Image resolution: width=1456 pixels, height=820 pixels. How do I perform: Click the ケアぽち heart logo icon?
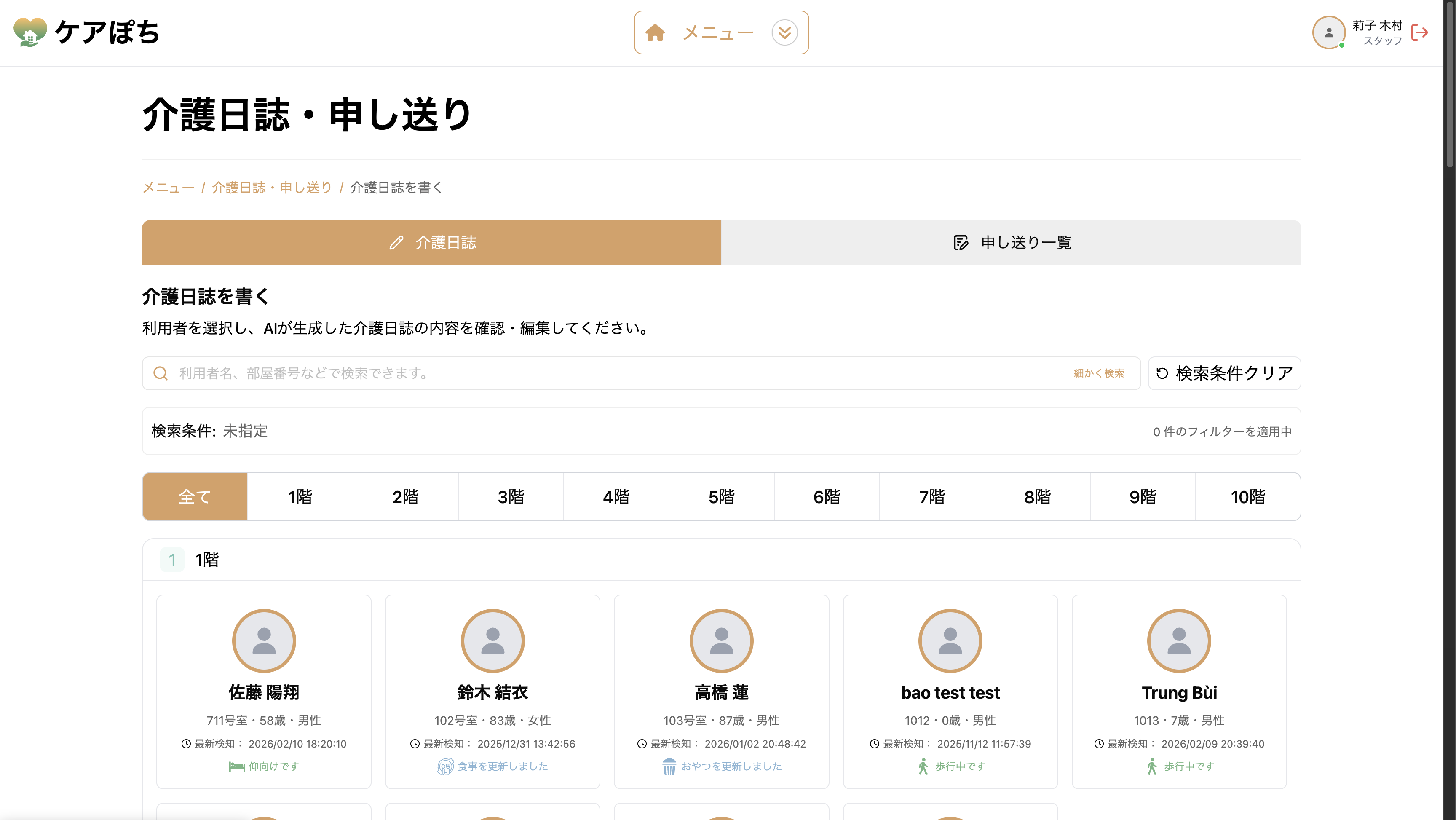(30, 32)
